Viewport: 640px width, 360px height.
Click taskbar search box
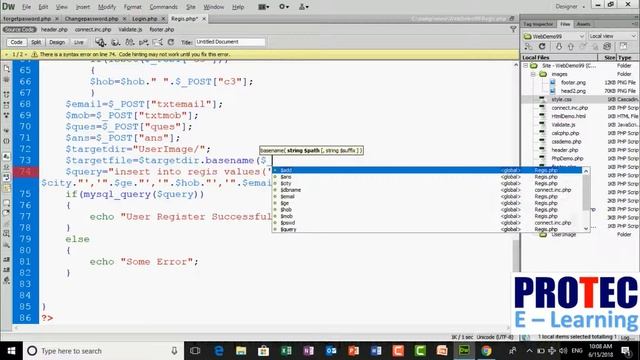pos(103,351)
